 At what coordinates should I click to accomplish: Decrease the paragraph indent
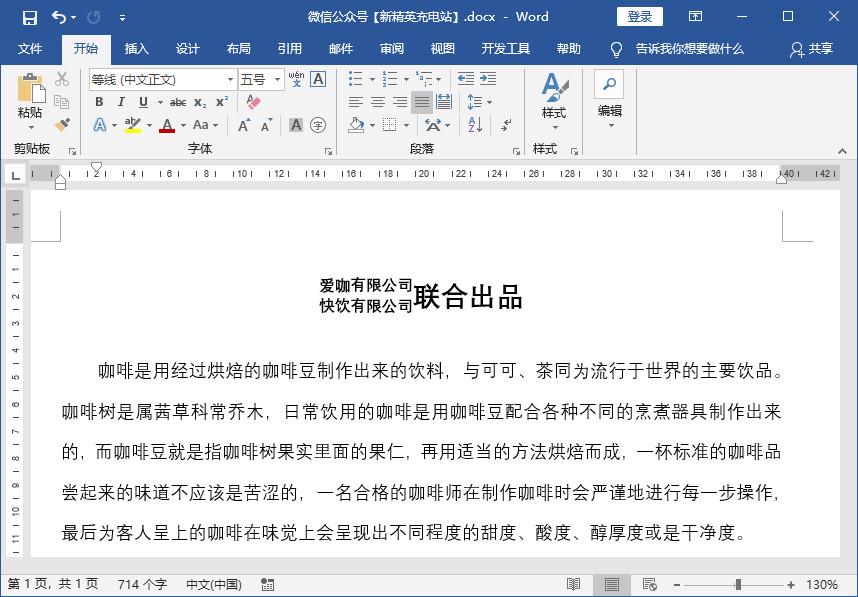[466, 79]
